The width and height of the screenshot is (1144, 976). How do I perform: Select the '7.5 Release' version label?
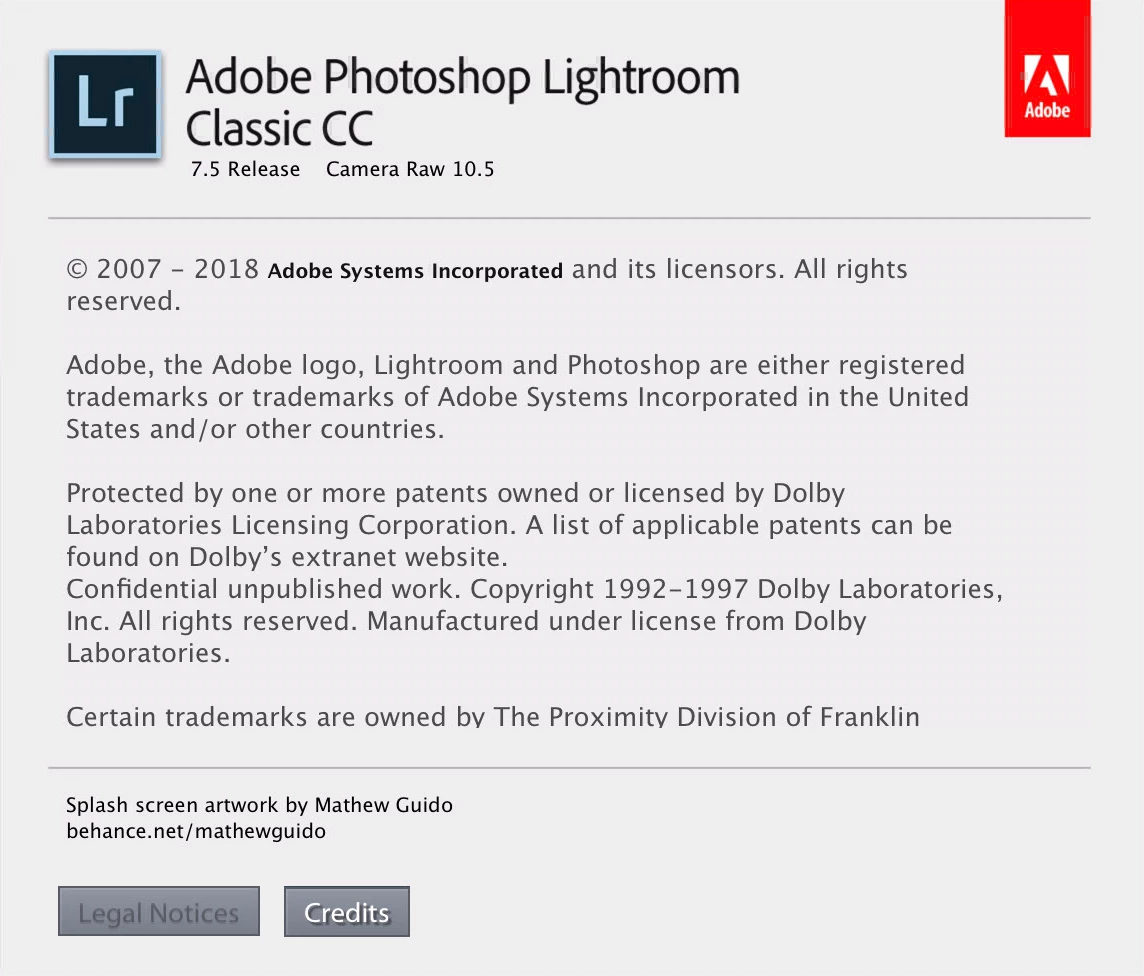(x=245, y=169)
